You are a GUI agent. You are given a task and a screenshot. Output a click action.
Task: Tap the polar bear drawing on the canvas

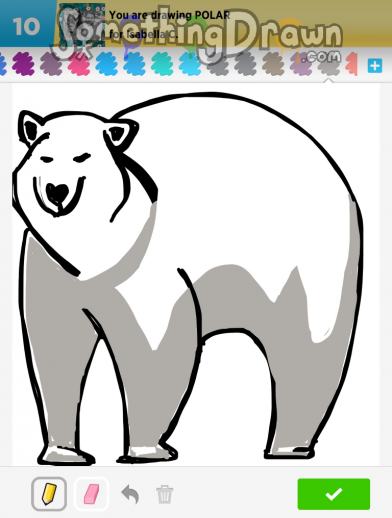click(188, 278)
